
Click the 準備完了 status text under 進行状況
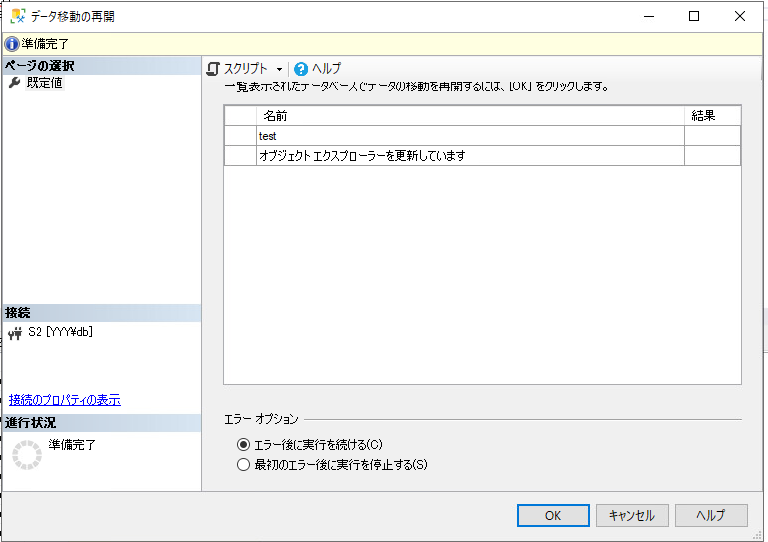coord(72,445)
